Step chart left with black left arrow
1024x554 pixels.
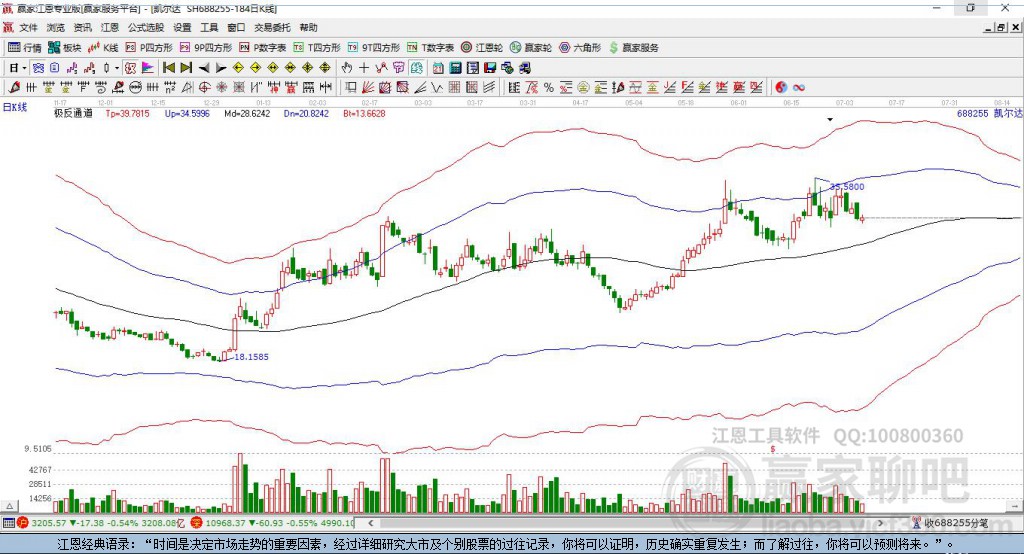pyautogui.click(x=204, y=68)
